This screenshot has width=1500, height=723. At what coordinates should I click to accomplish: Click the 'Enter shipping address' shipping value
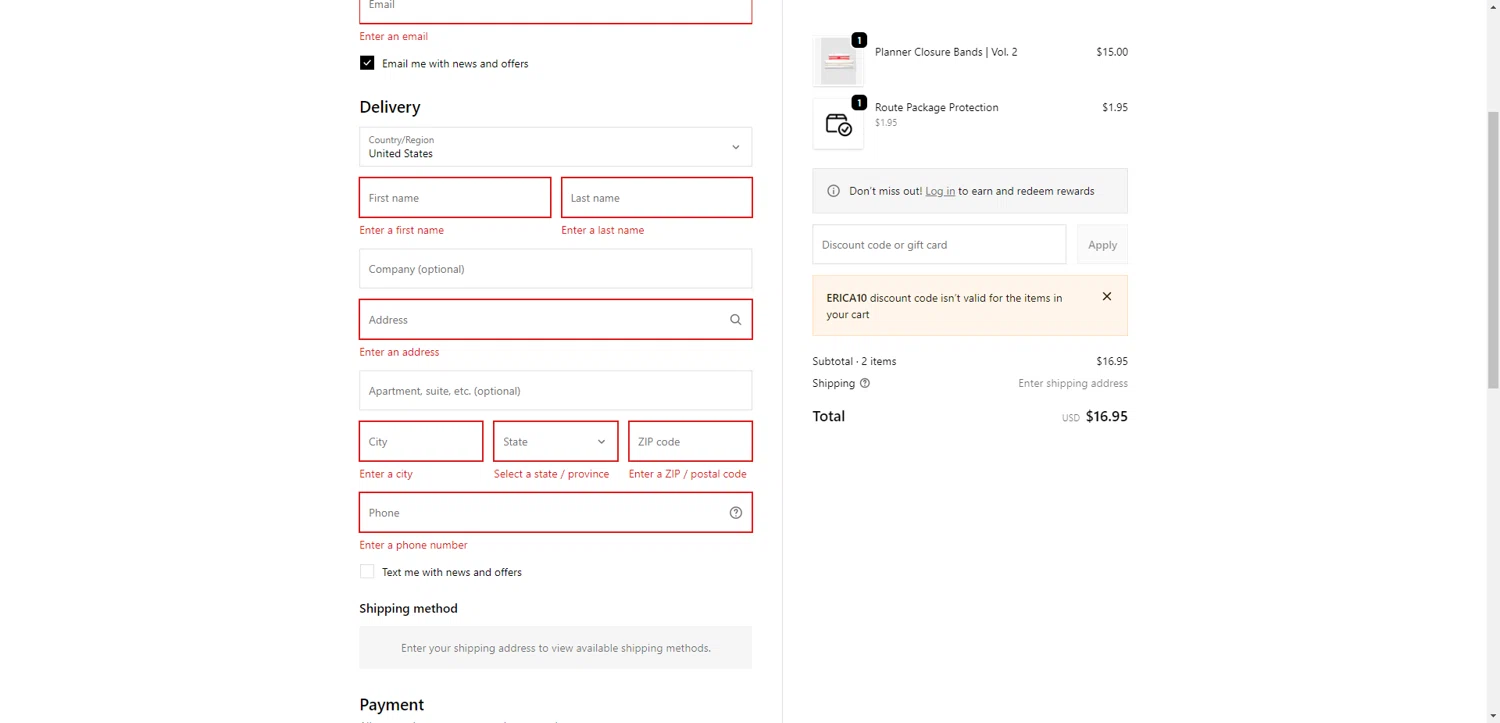point(1073,383)
